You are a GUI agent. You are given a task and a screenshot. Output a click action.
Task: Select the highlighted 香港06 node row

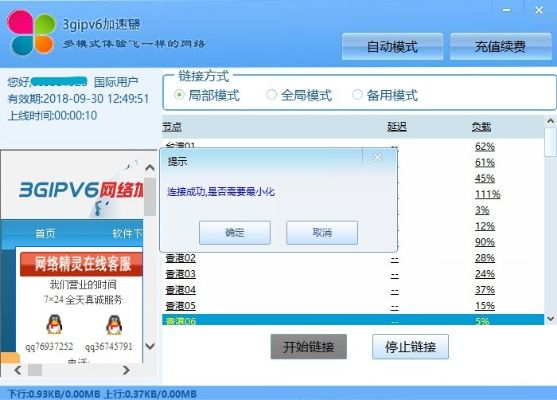pos(353,320)
